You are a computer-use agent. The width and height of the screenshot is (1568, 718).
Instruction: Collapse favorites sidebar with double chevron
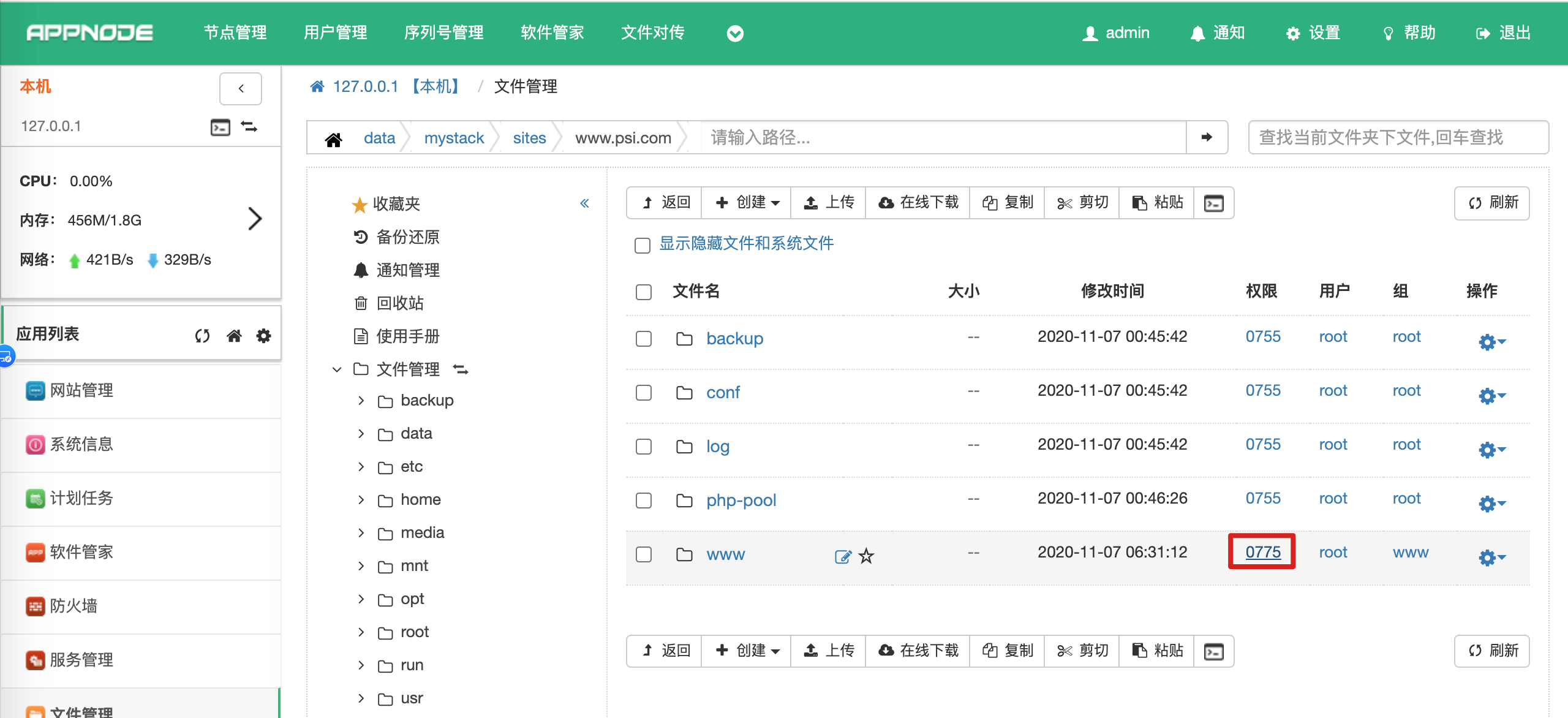(x=584, y=203)
